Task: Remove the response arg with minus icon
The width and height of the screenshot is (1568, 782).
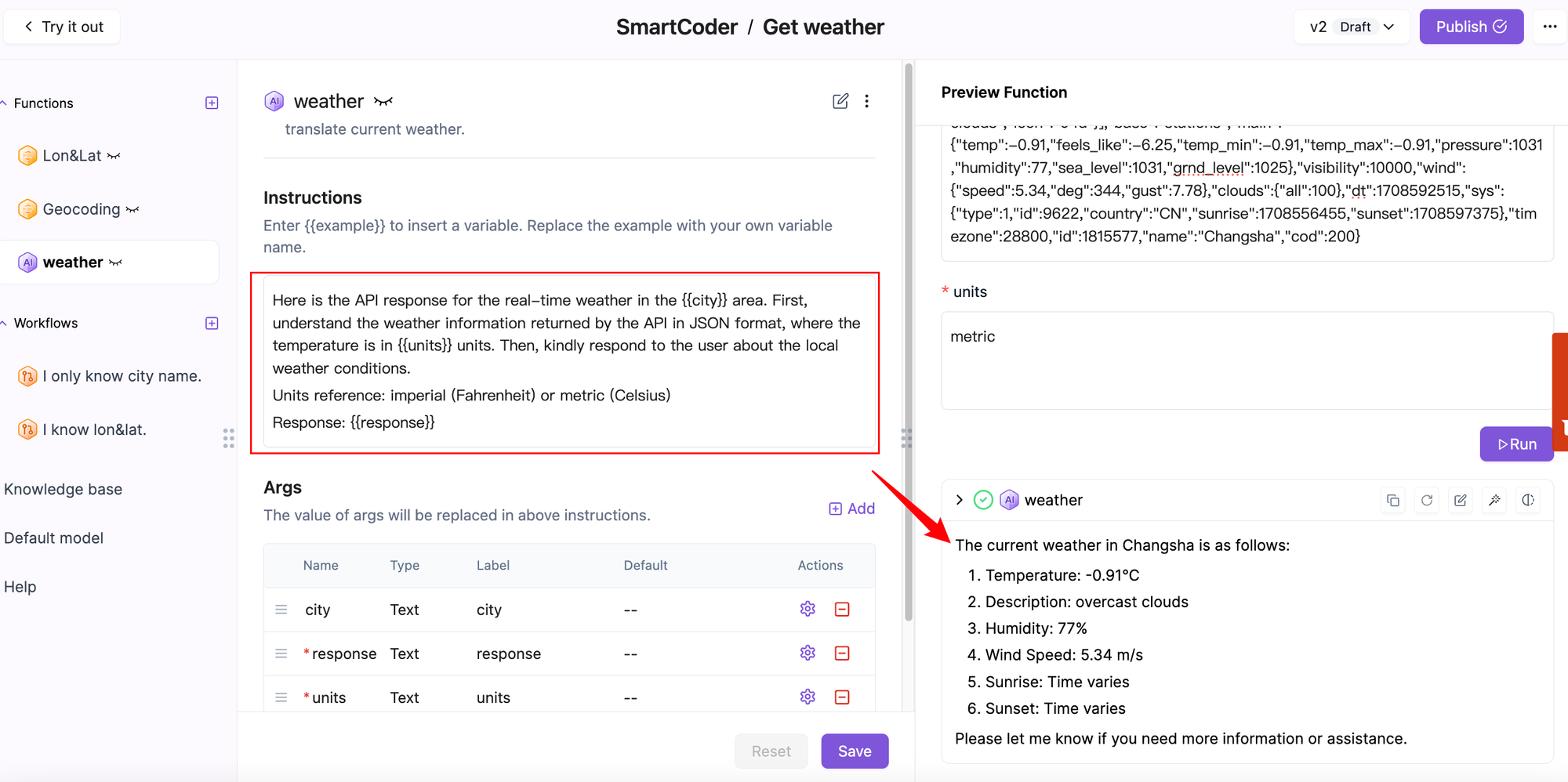Action: click(x=842, y=653)
